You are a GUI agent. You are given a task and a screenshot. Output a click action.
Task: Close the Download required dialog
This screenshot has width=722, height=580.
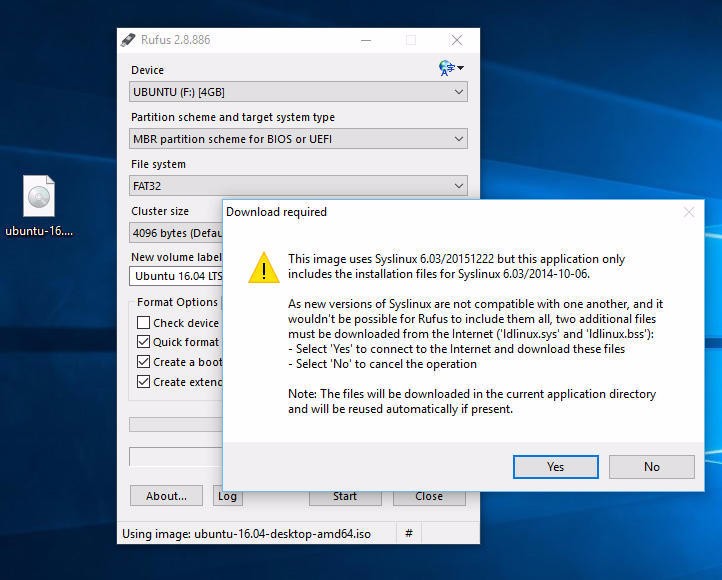(x=689, y=212)
